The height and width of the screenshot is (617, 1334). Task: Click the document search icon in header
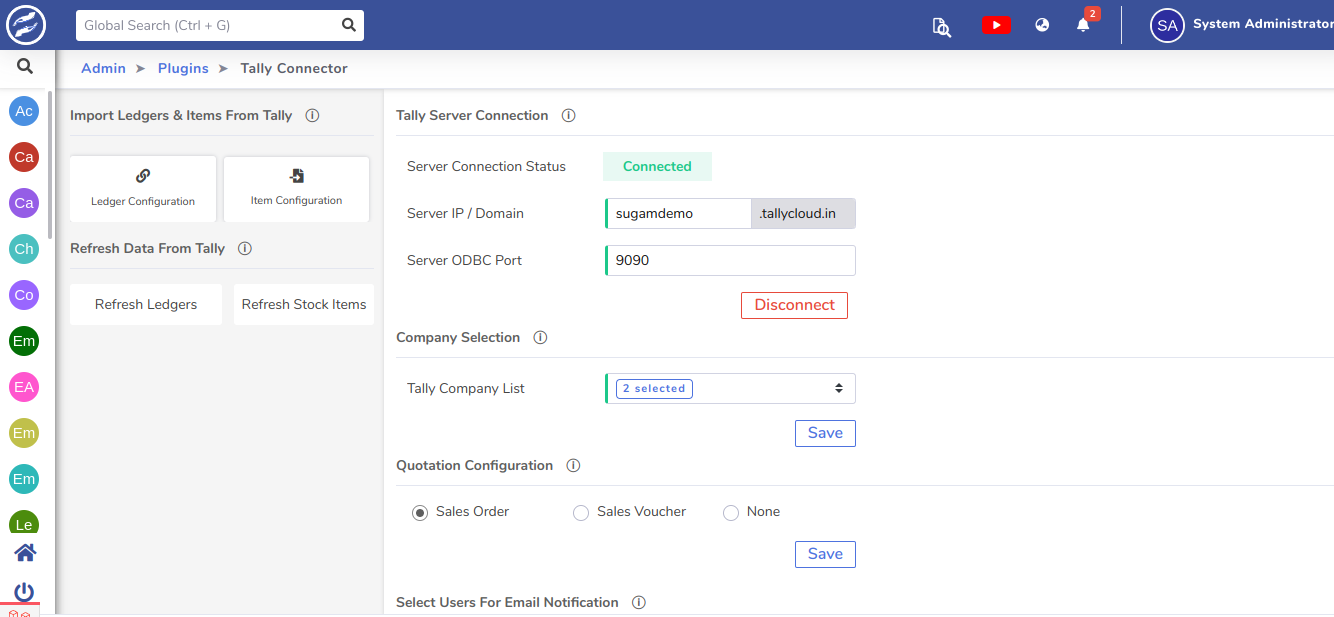(x=941, y=26)
